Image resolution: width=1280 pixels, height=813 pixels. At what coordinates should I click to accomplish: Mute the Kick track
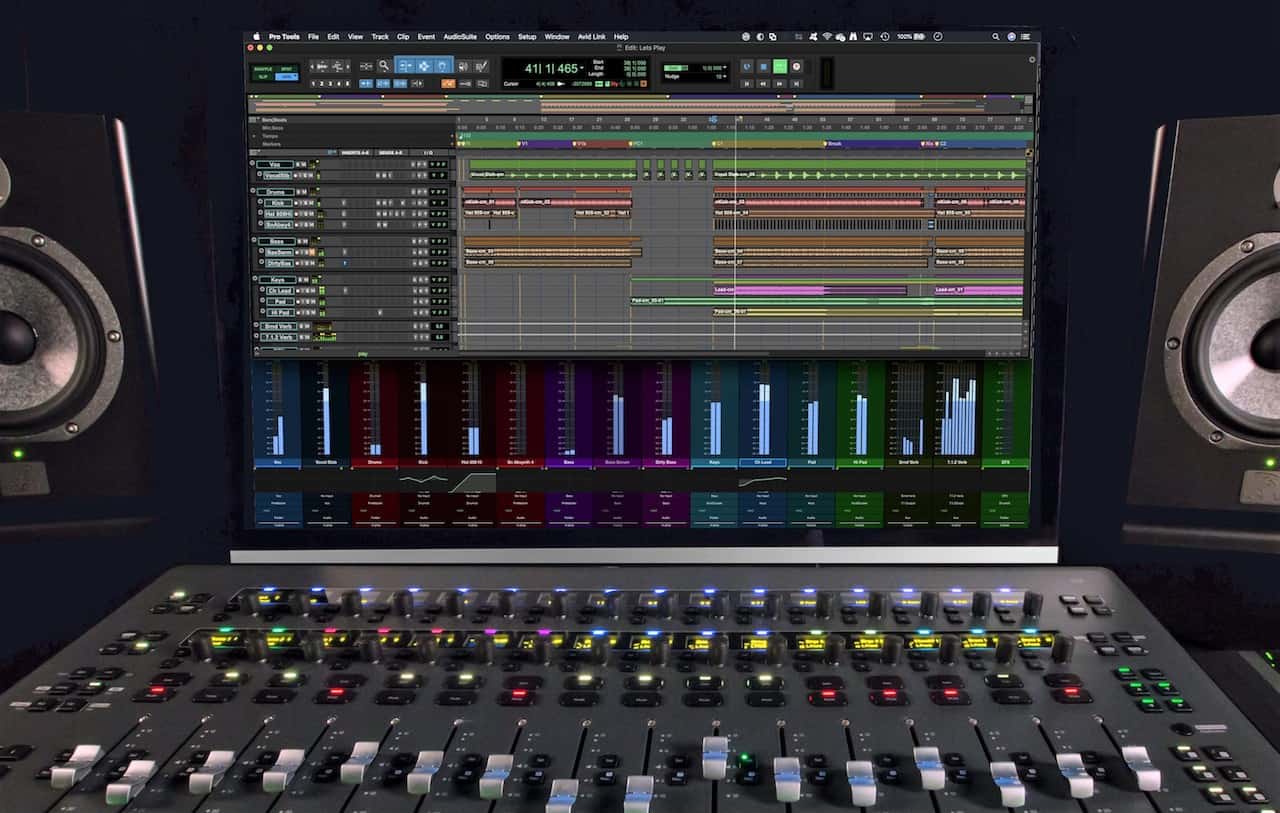click(311, 203)
